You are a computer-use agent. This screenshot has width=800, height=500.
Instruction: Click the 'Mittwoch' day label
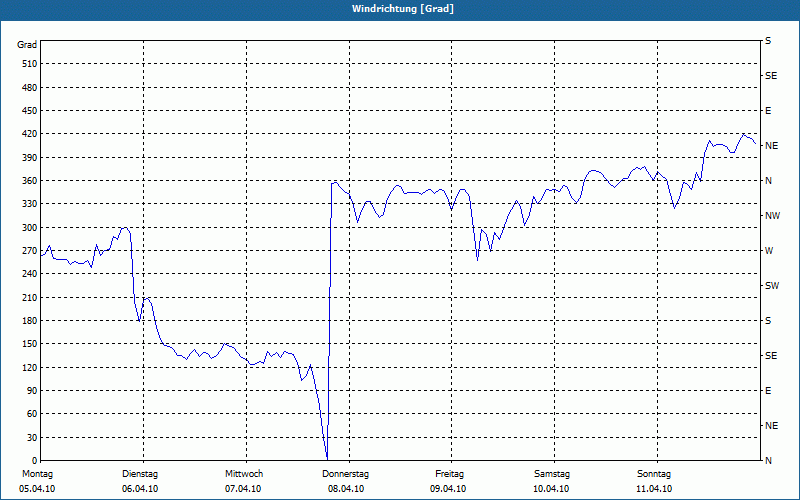pyautogui.click(x=244, y=474)
